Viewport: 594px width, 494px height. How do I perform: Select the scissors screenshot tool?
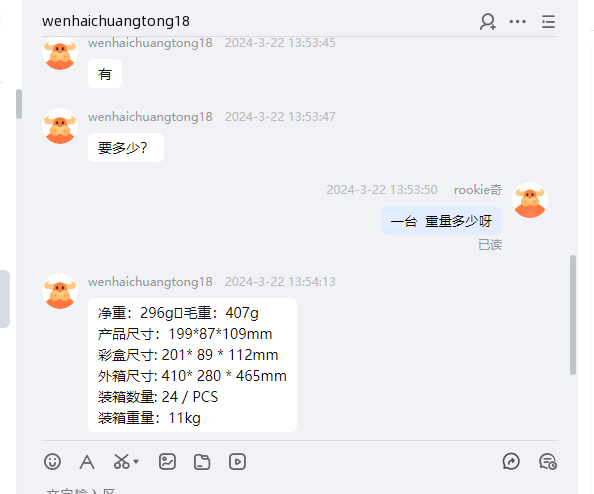click(x=122, y=462)
